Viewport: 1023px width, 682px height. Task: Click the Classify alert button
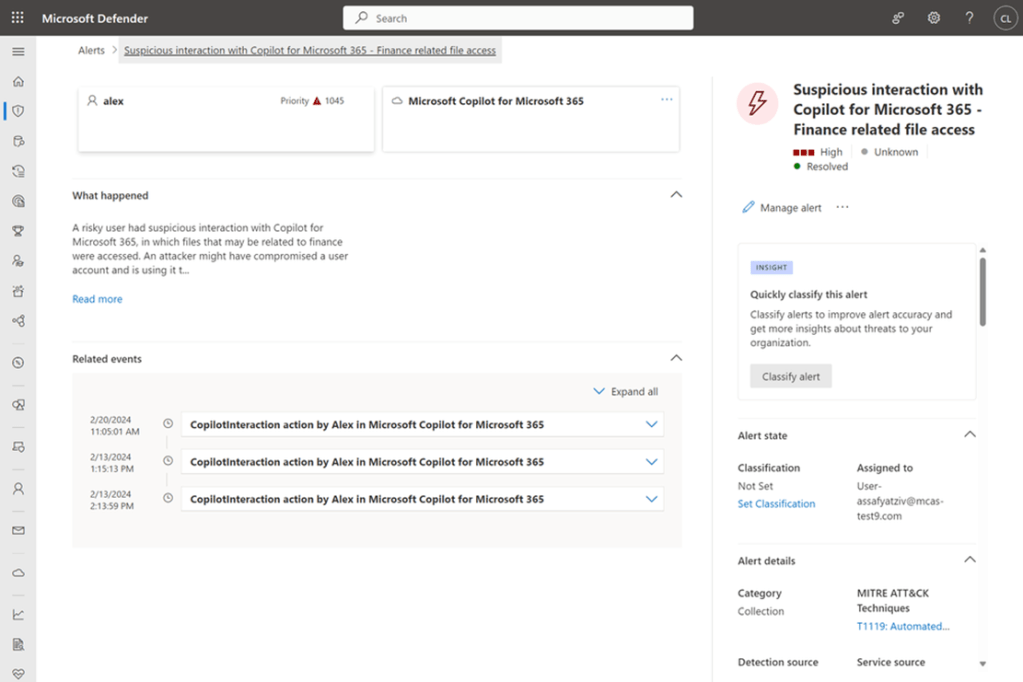(790, 376)
